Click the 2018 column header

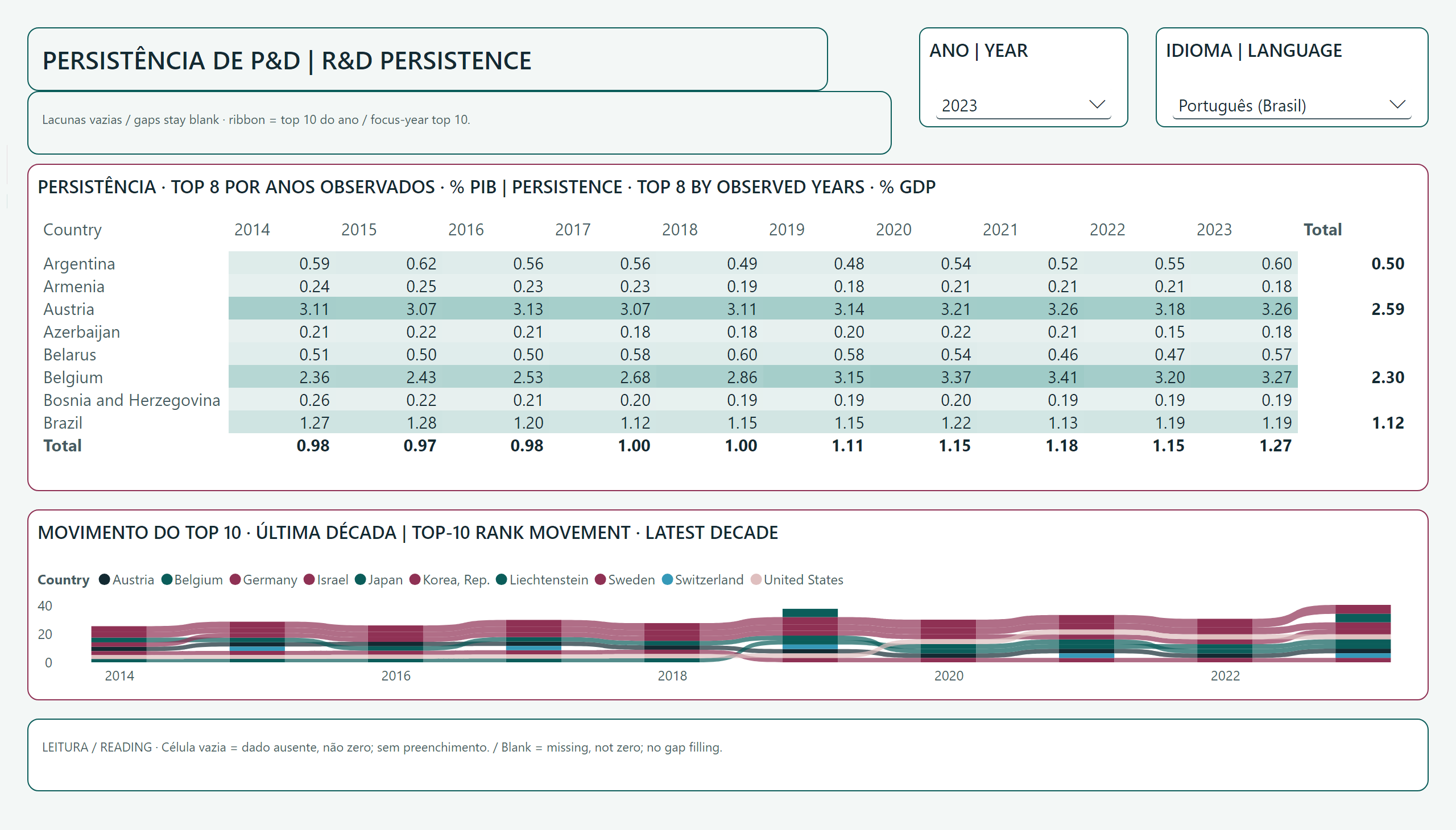[x=680, y=230]
